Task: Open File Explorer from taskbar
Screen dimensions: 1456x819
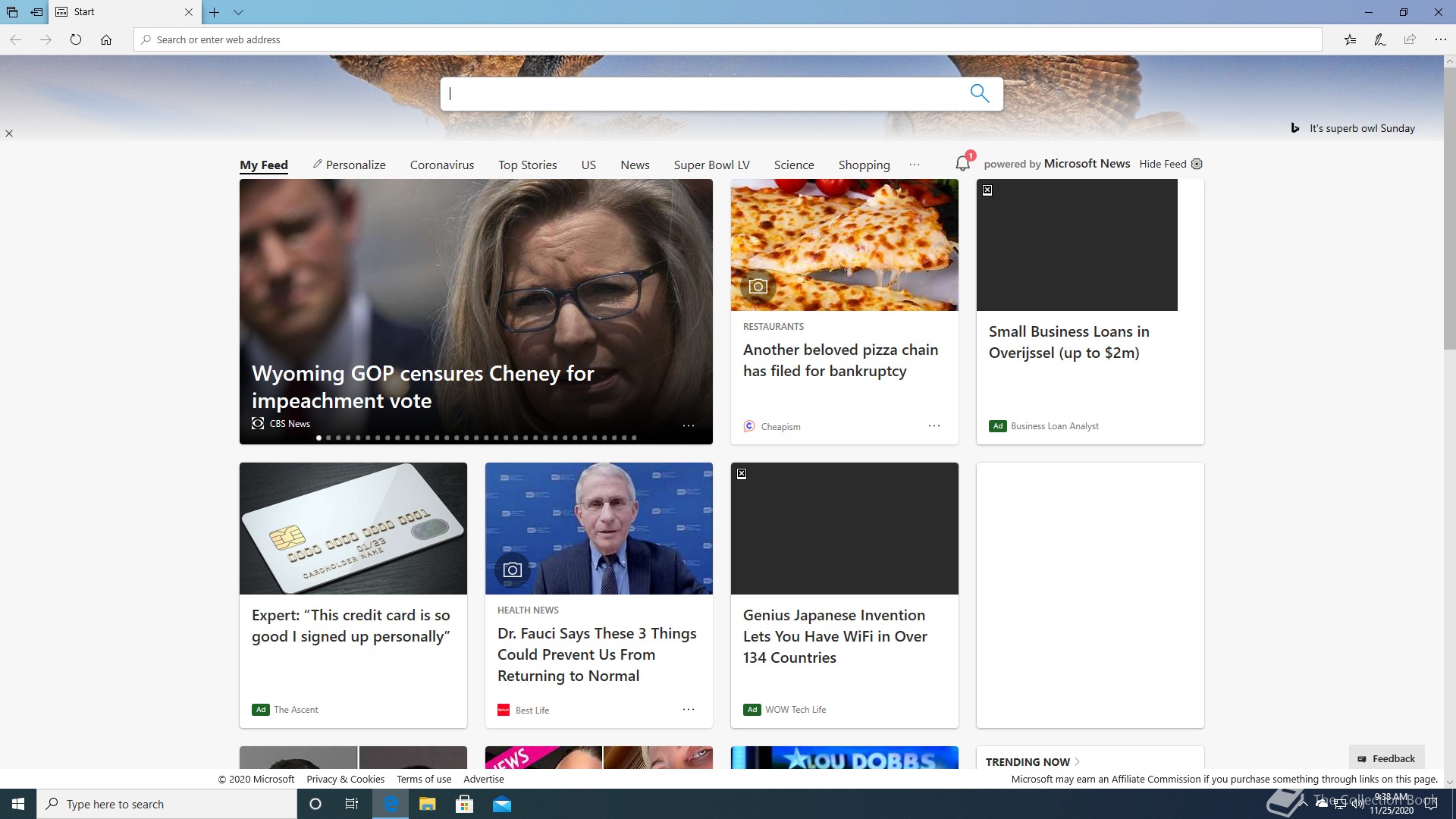Action: click(428, 804)
